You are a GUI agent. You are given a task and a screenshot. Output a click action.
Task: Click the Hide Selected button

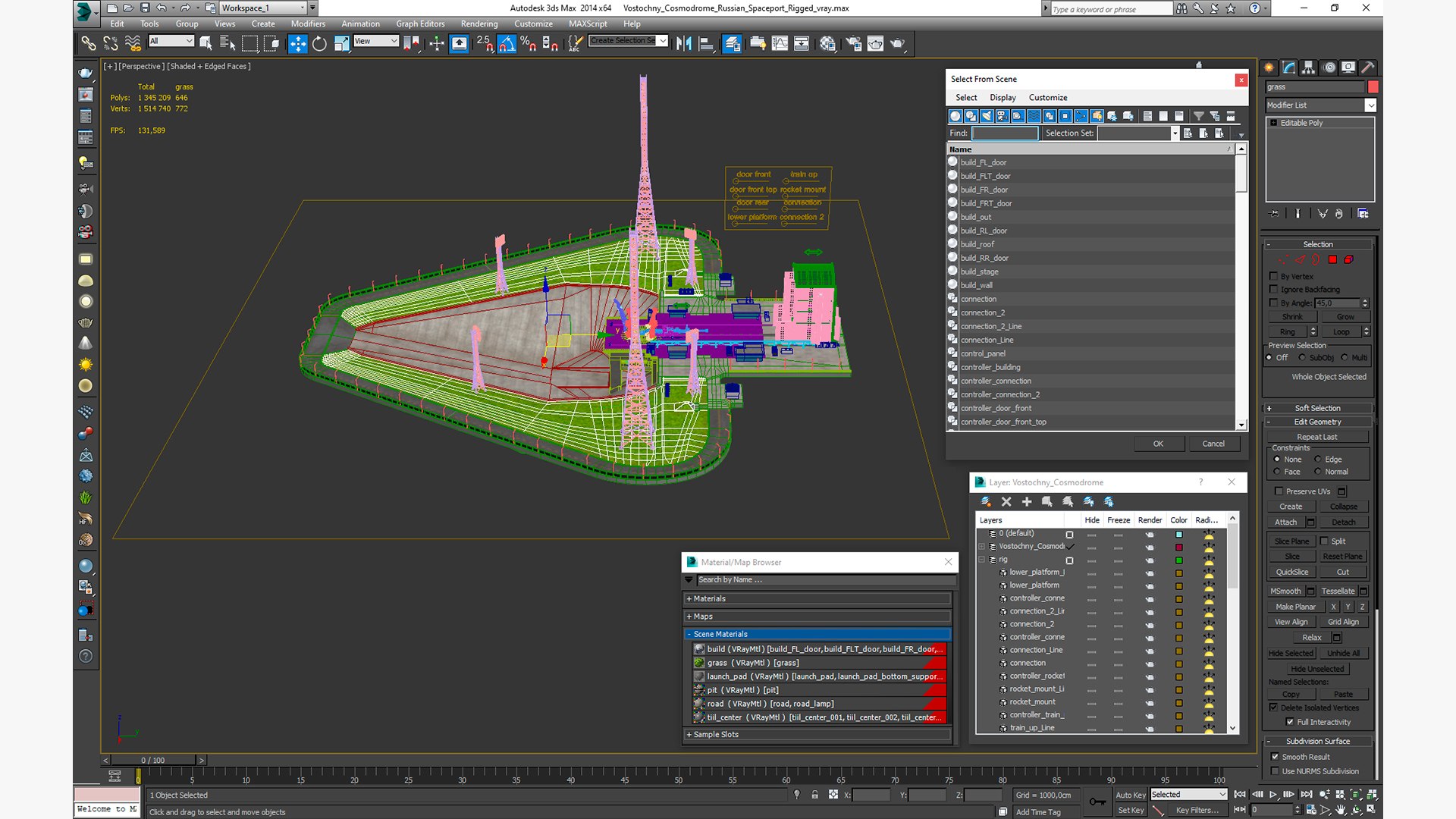click(x=1291, y=654)
